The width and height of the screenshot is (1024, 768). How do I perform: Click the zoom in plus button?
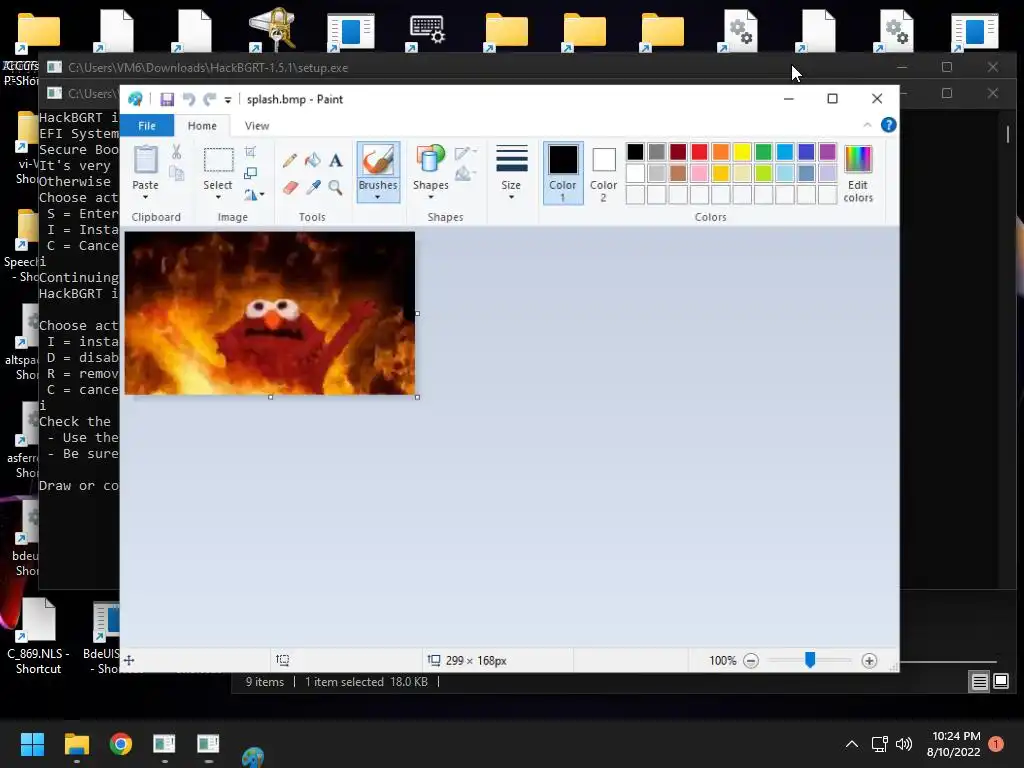coord(869,661)
